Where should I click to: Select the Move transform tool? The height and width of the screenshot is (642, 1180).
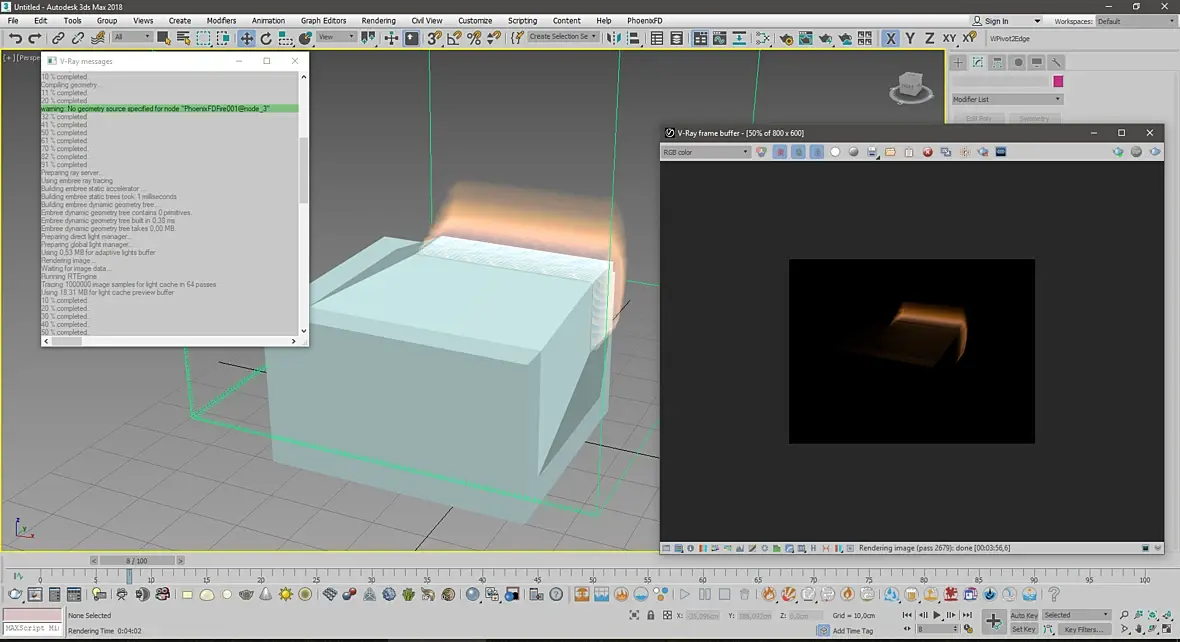tap(246, 38)
